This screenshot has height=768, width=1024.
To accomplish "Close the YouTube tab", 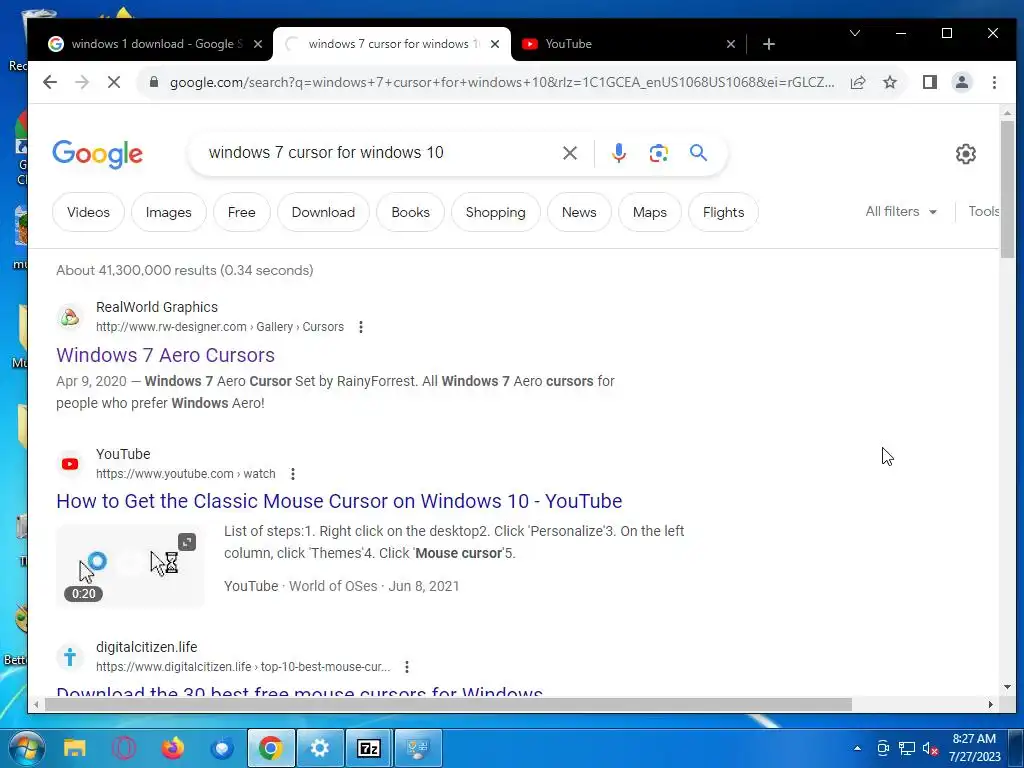I will (x=731, y=44).
